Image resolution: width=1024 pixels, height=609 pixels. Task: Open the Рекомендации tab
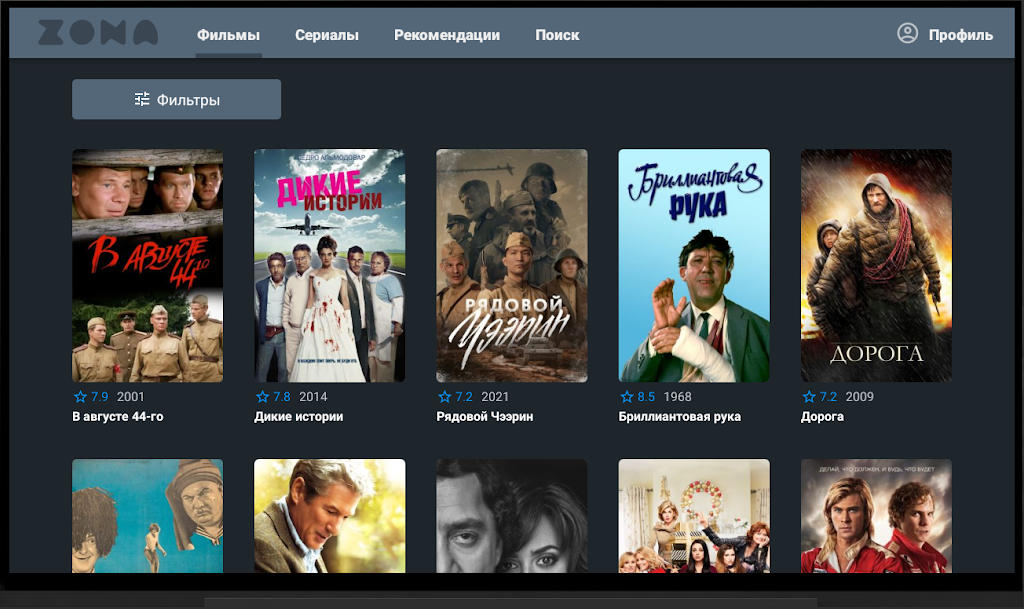click(x=447, y=35)
